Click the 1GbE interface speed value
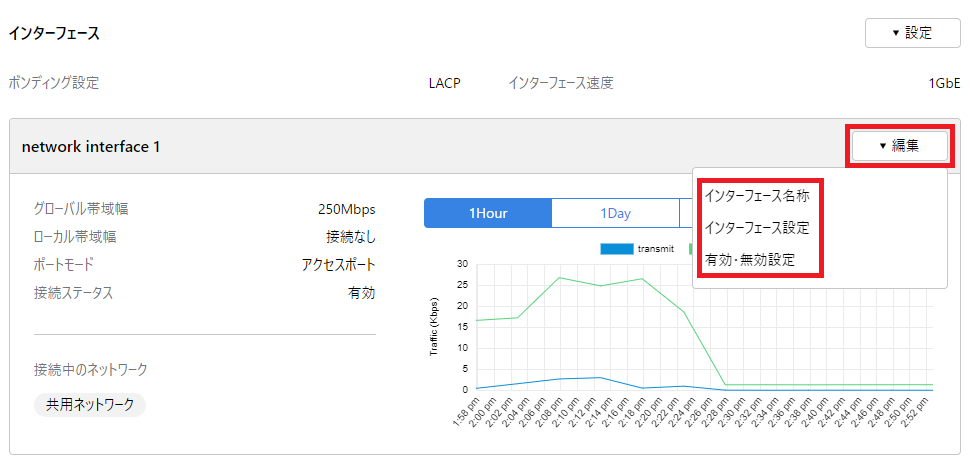The width and height of the screenshot is (973, 468). click(944, 83)
